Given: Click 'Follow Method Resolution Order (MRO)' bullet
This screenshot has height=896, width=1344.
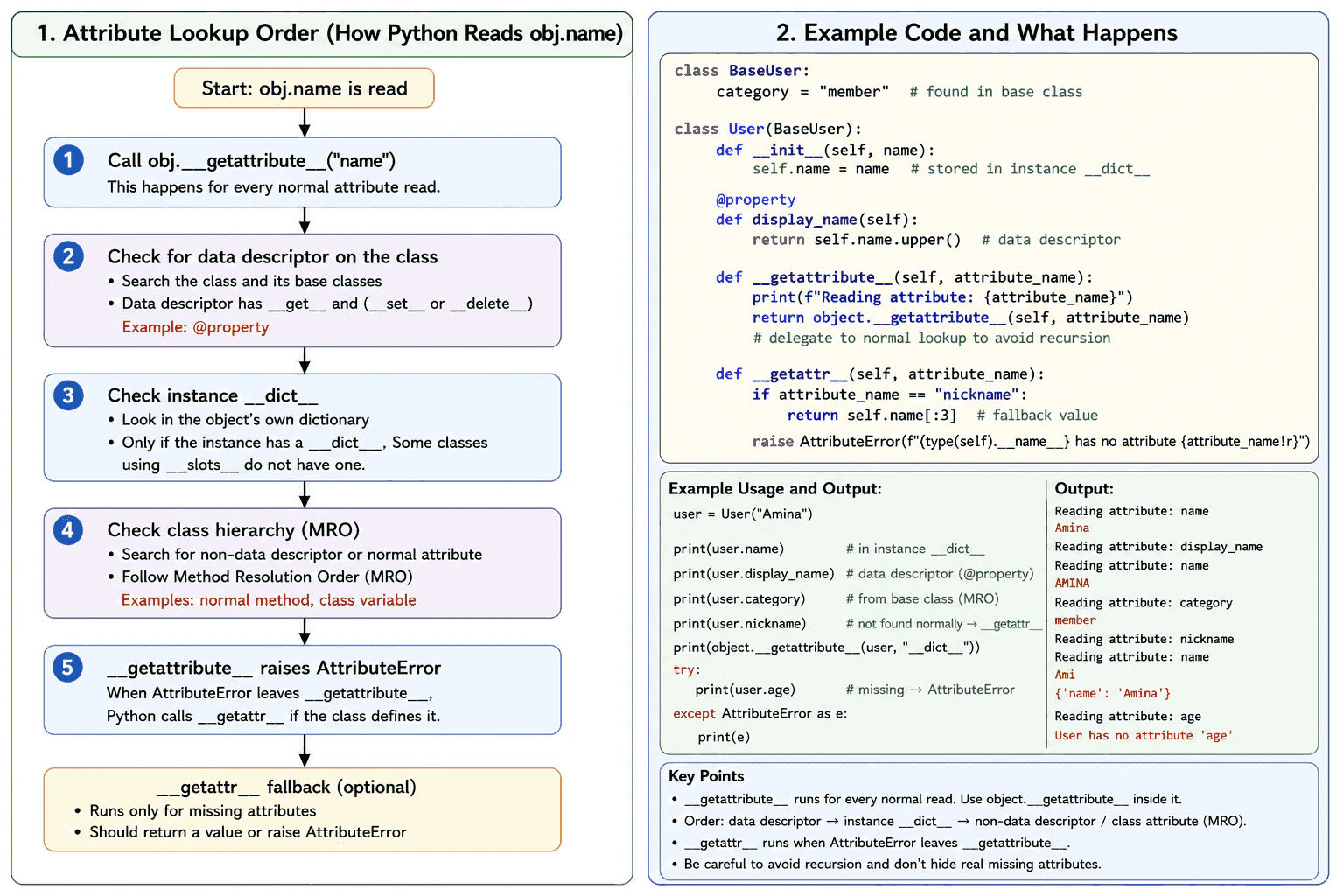Looking at the screenshot, I should 267,577.
